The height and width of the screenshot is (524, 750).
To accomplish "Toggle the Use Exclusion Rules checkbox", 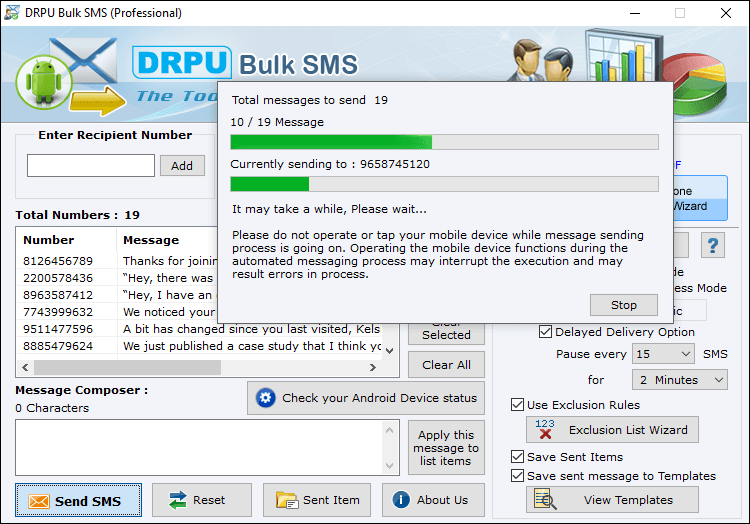I will point(517,405).
